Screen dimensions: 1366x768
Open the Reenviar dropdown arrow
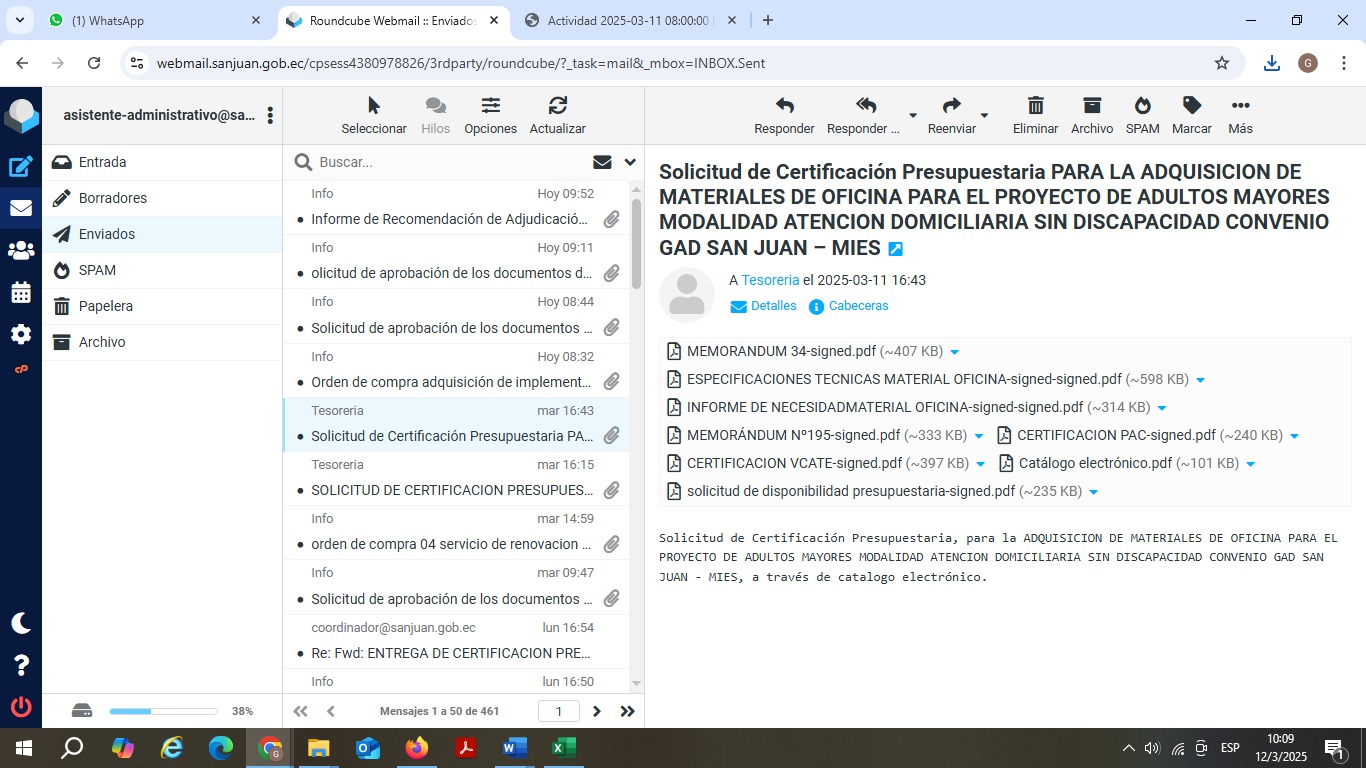coord(984,115)
